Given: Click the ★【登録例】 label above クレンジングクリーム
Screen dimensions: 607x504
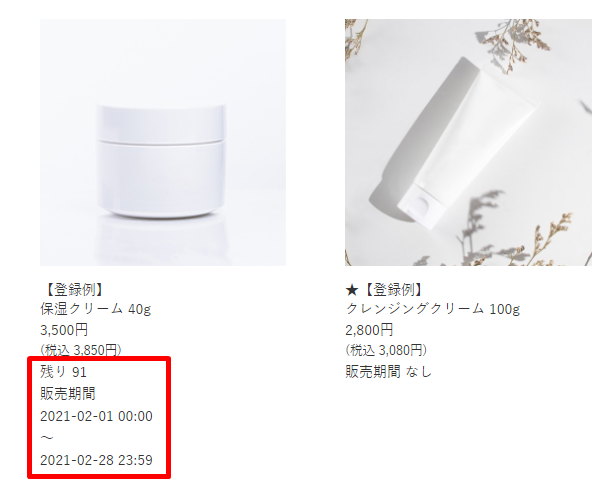Looking at the screenshot, I should [384, 289].
